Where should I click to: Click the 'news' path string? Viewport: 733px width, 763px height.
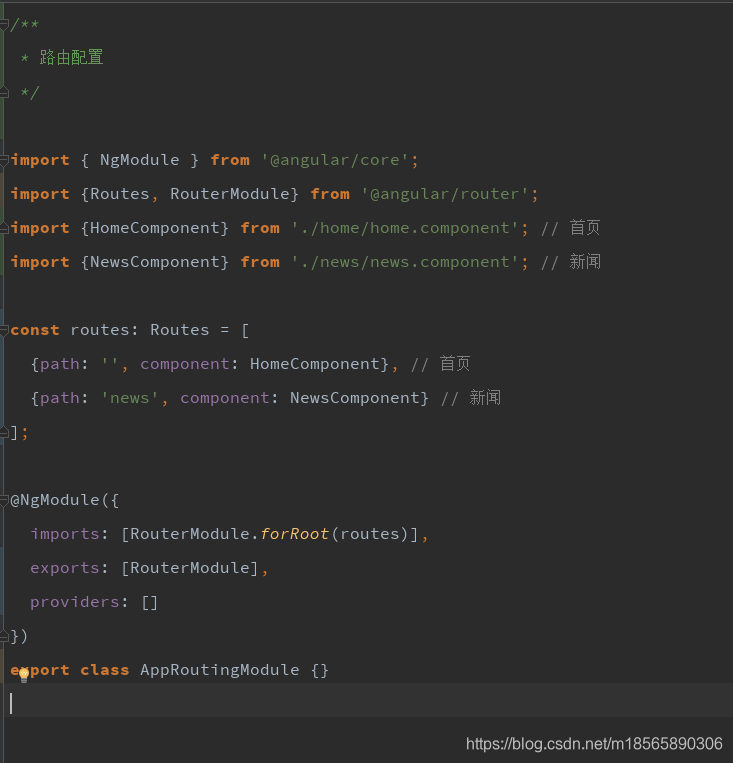coord(129,398)
